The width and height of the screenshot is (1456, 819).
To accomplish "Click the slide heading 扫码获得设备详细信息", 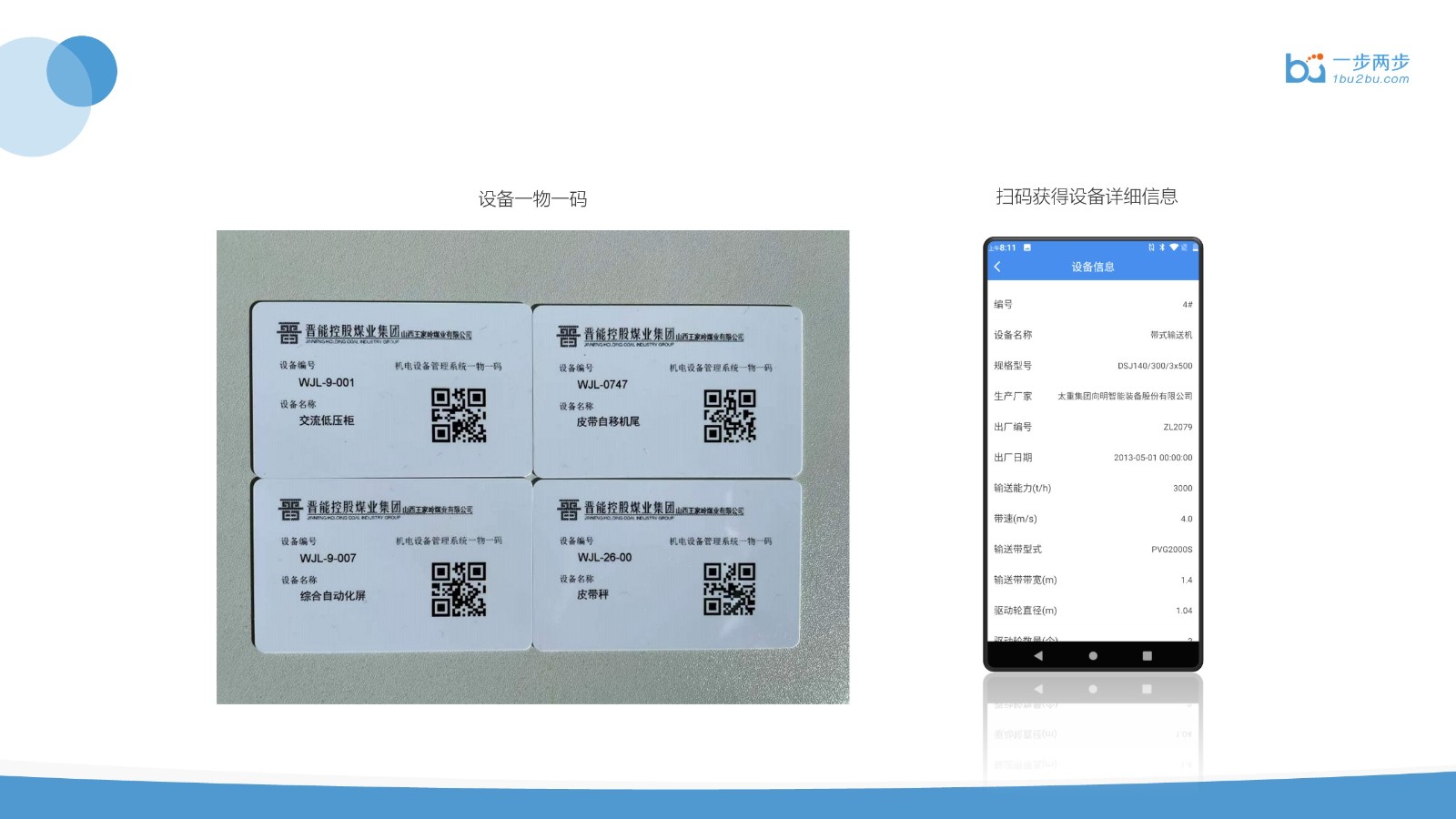I will pos(1087,197).
